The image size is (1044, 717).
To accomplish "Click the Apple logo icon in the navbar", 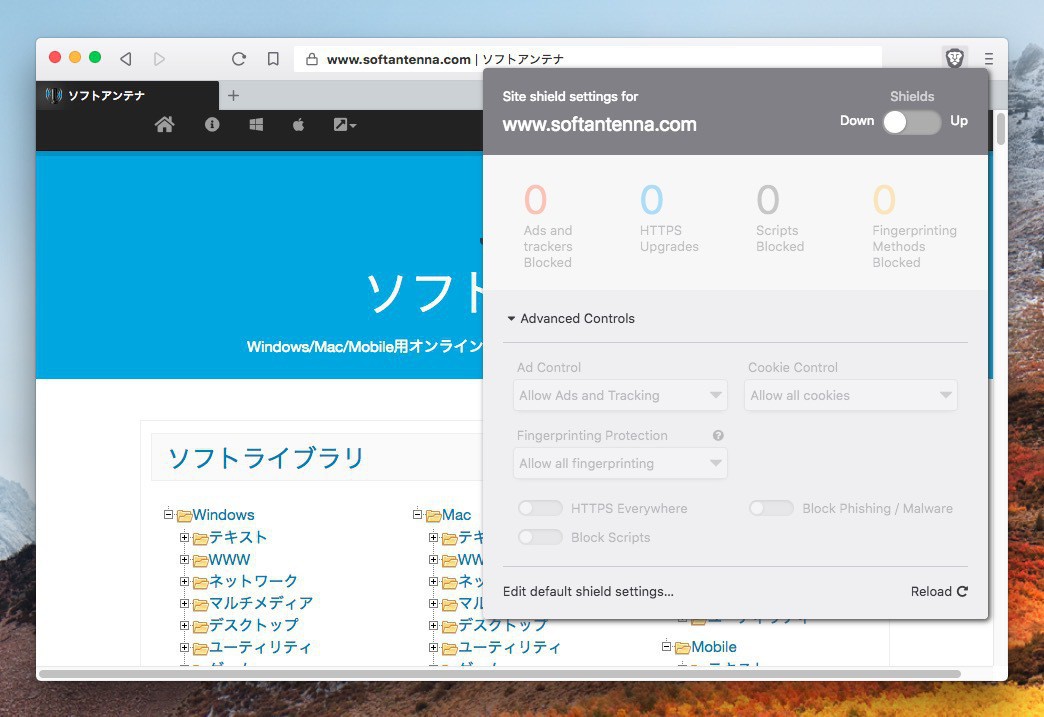I will (x=298, y=124).
